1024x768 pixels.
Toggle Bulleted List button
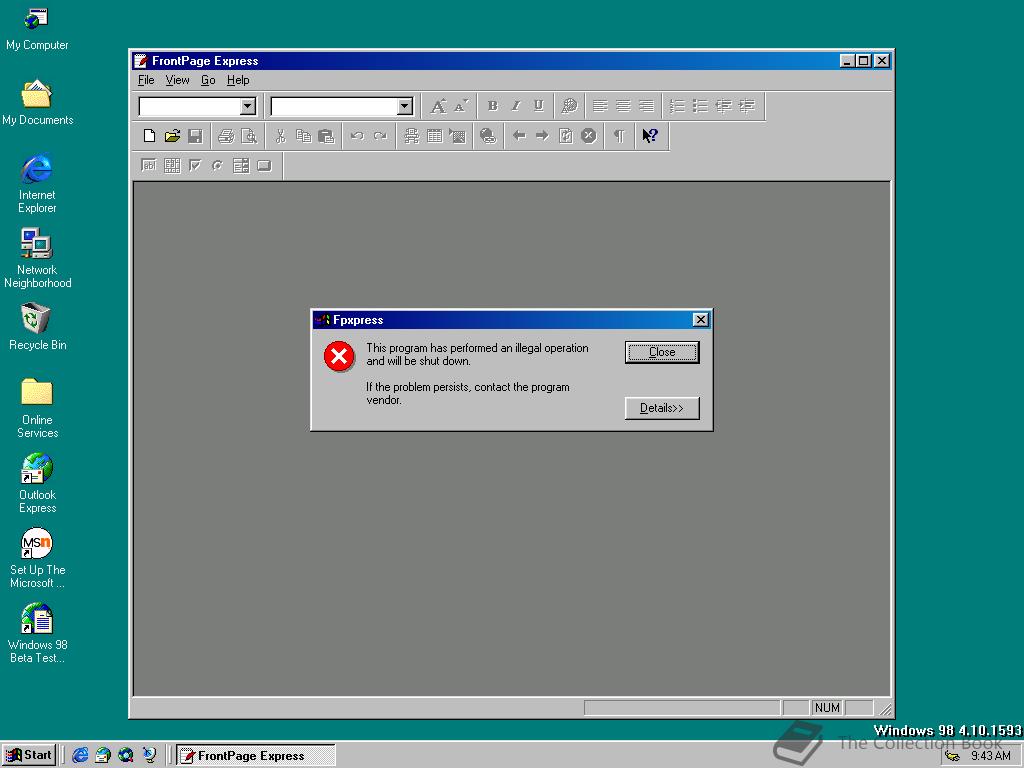700,106
